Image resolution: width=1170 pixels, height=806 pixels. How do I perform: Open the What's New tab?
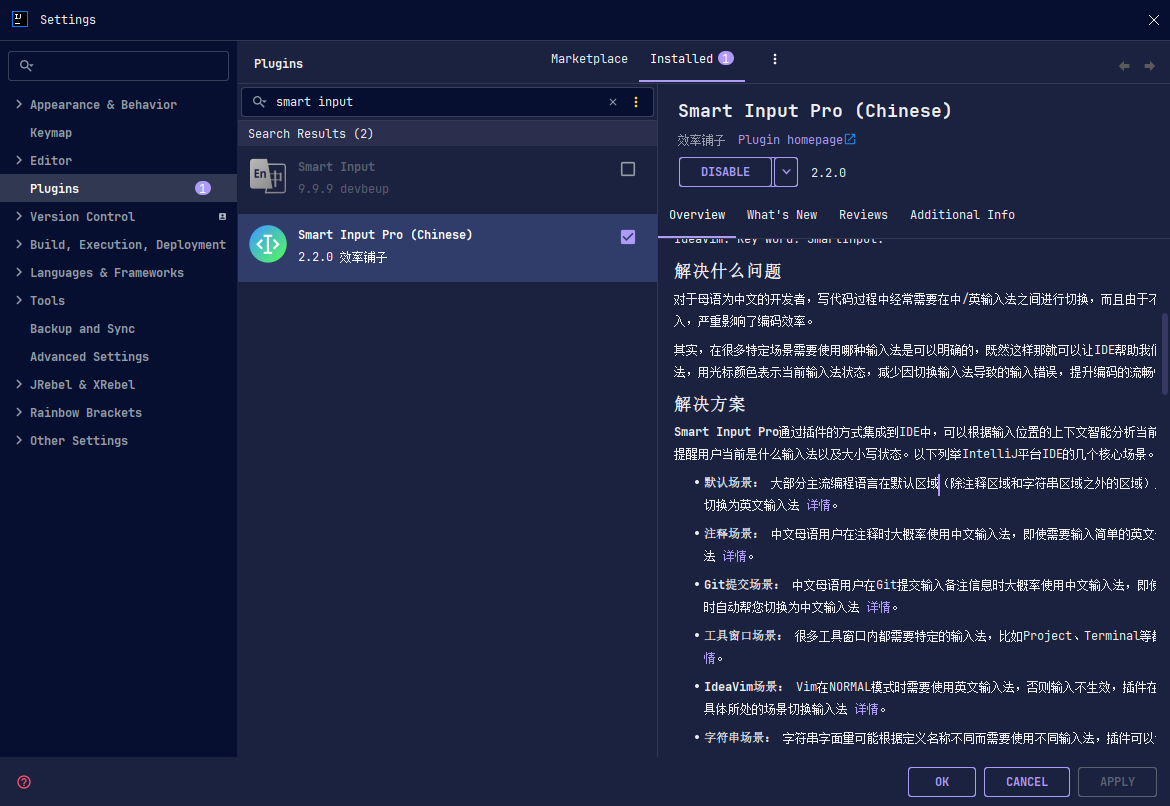point(782,215)
